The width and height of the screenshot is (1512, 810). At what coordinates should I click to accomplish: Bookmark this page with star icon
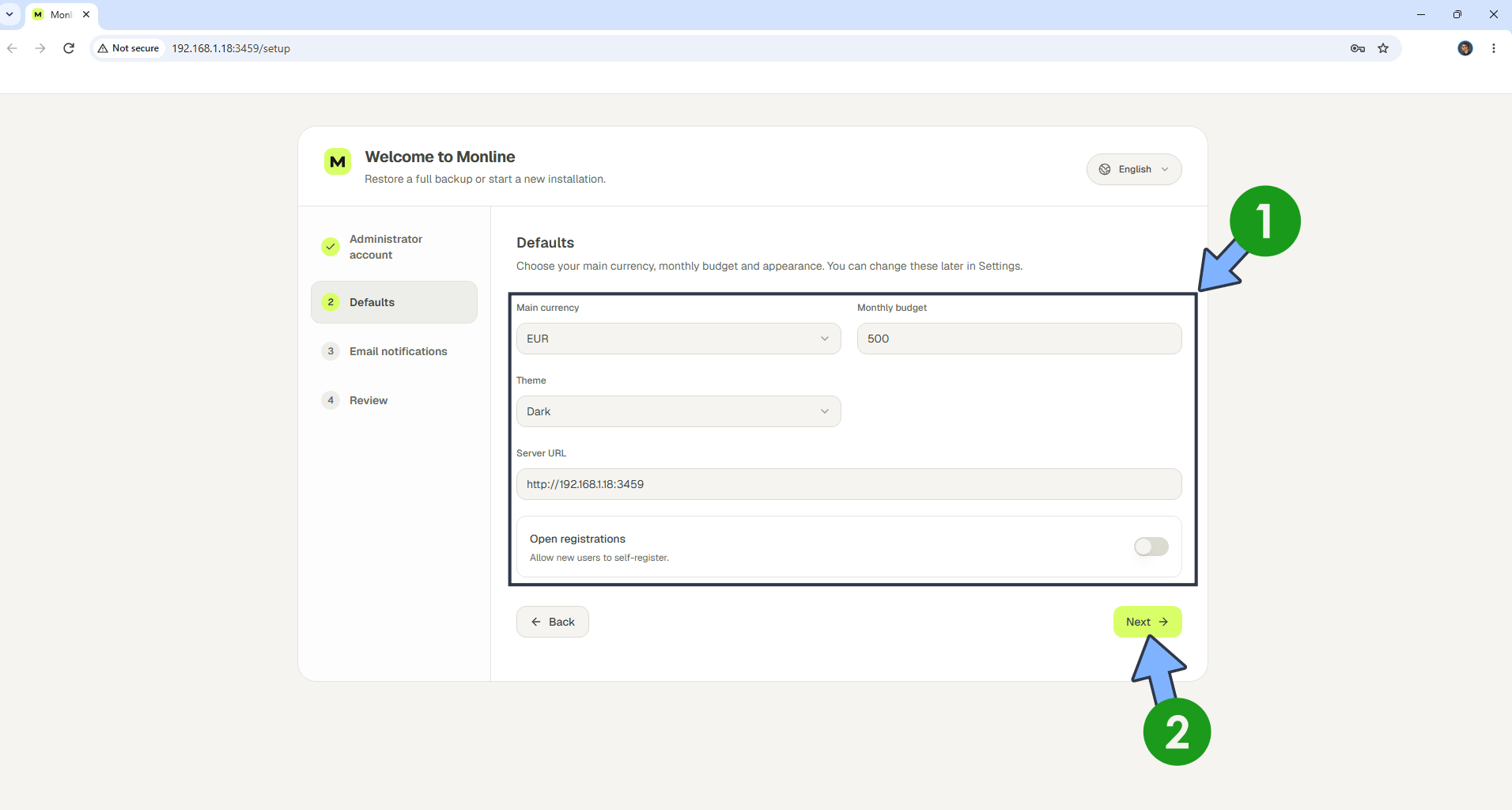pos(1383,48)
